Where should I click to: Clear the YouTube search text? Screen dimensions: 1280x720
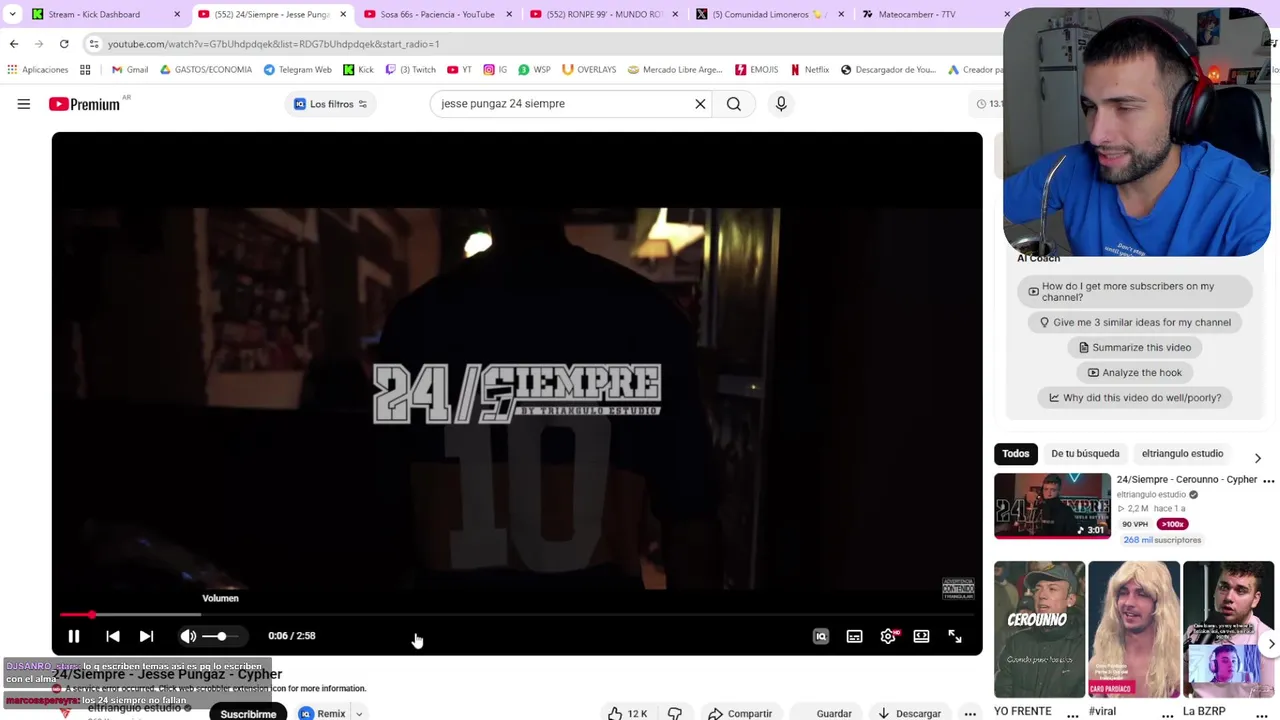coord(700,104)
